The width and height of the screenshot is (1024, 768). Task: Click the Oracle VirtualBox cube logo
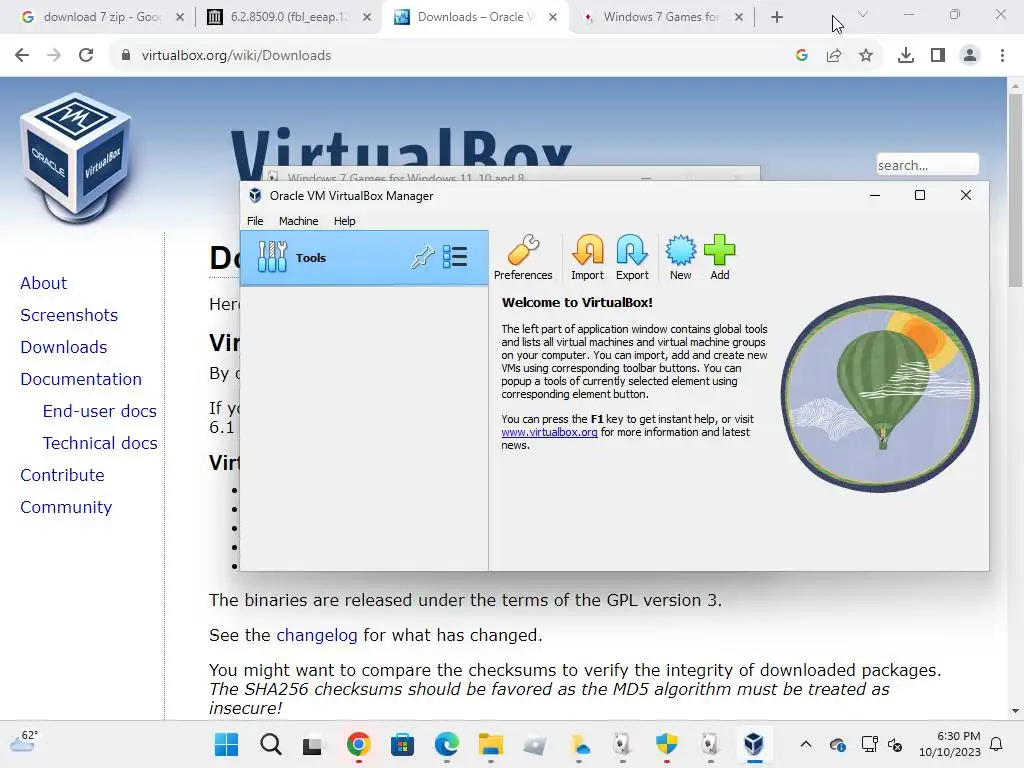click(76, 157)
